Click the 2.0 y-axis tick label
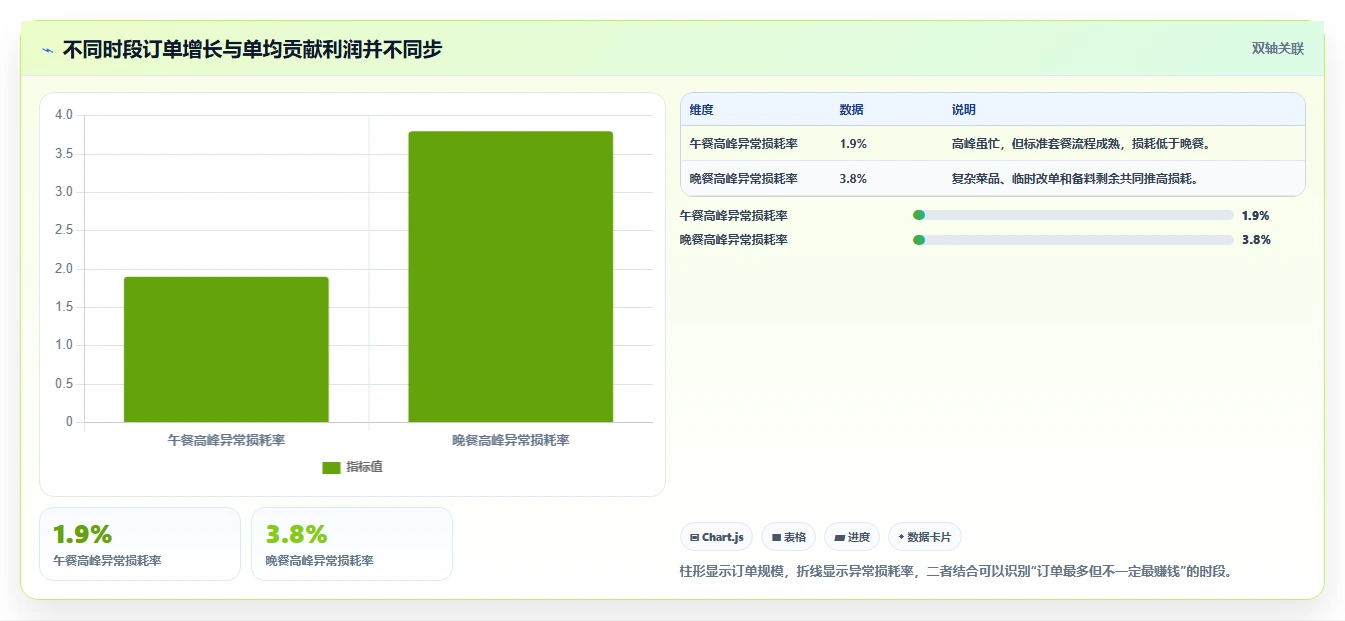The width and height of the screenshot is (1345, 621). pos(64,268)
